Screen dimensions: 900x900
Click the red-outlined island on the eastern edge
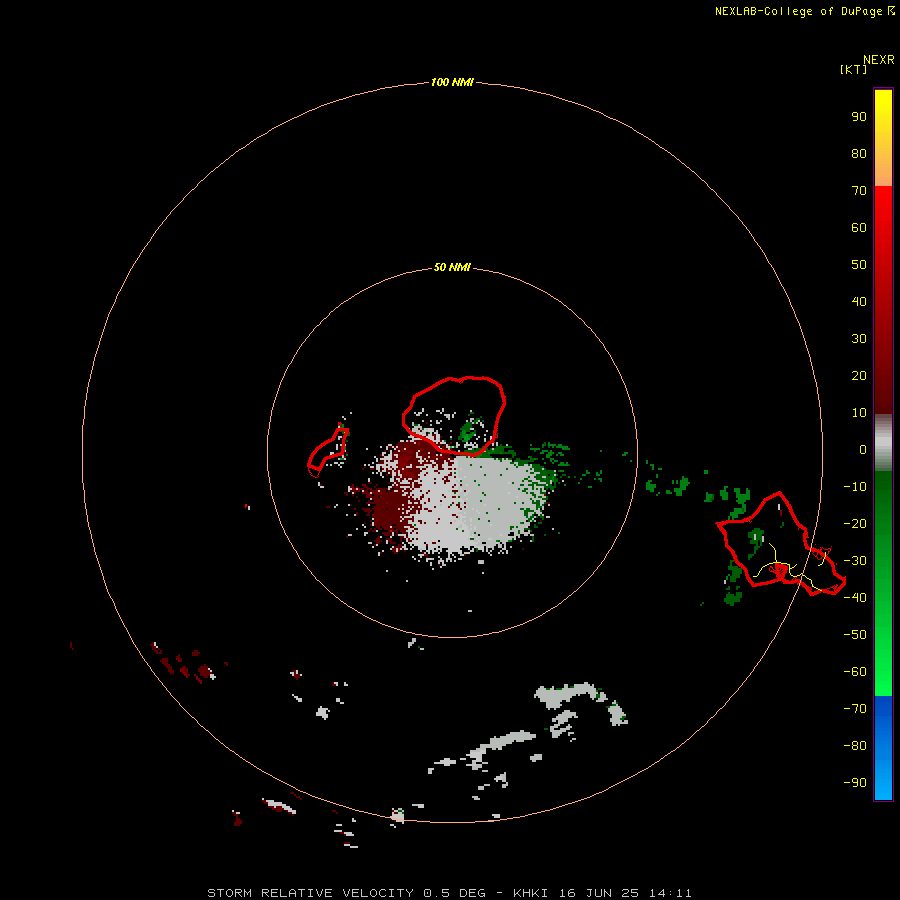point(781,544)
